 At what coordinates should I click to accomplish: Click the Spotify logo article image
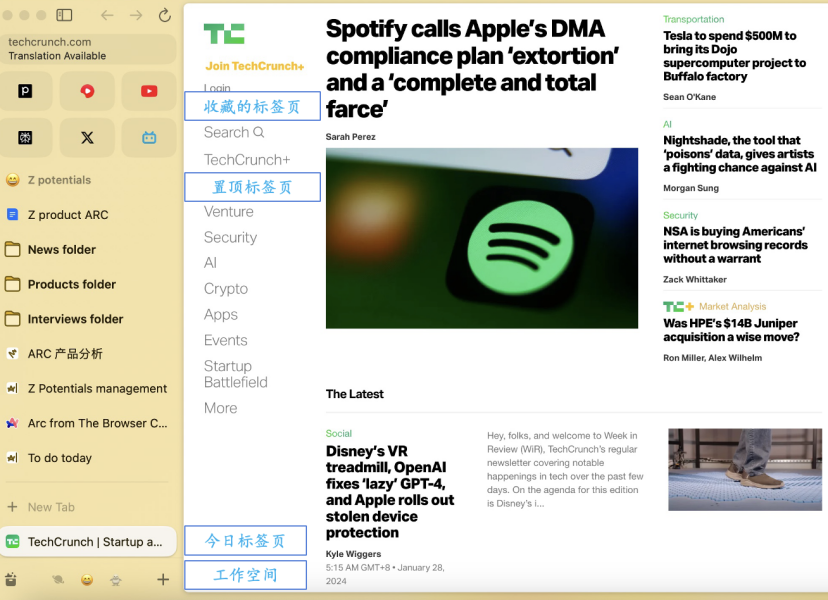pyautogui.click(x=482, y=238)
